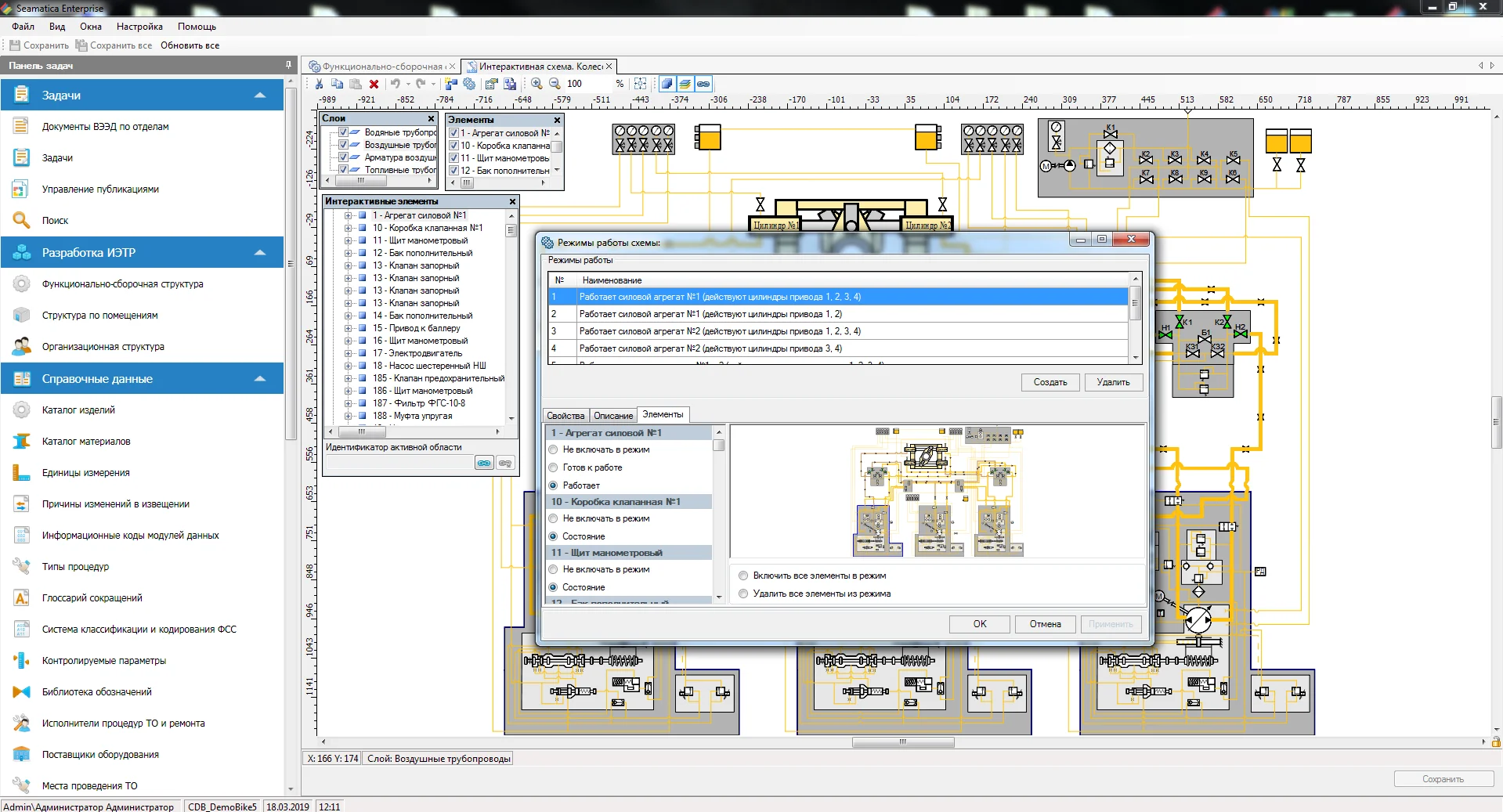Click the Создать button in modes dialog
Image resolution: width=1503 pixels, height=812 pixels.
1050,382
